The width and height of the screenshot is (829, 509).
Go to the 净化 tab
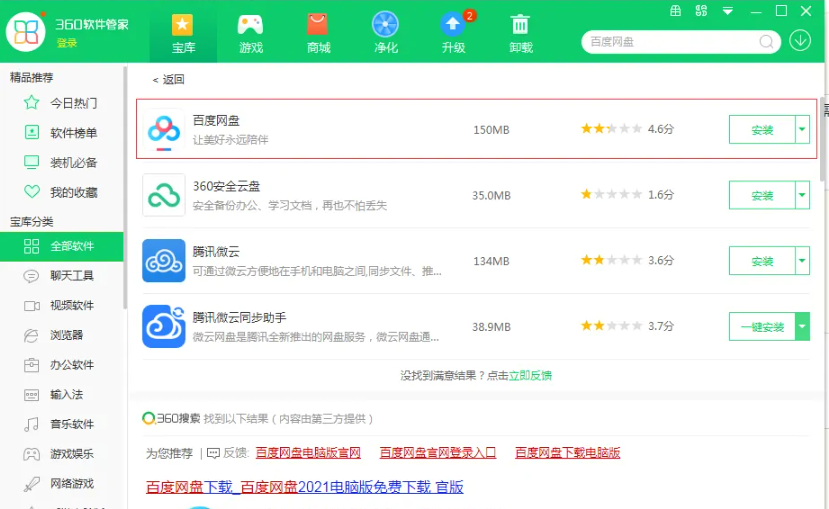[x=385, y=34]
